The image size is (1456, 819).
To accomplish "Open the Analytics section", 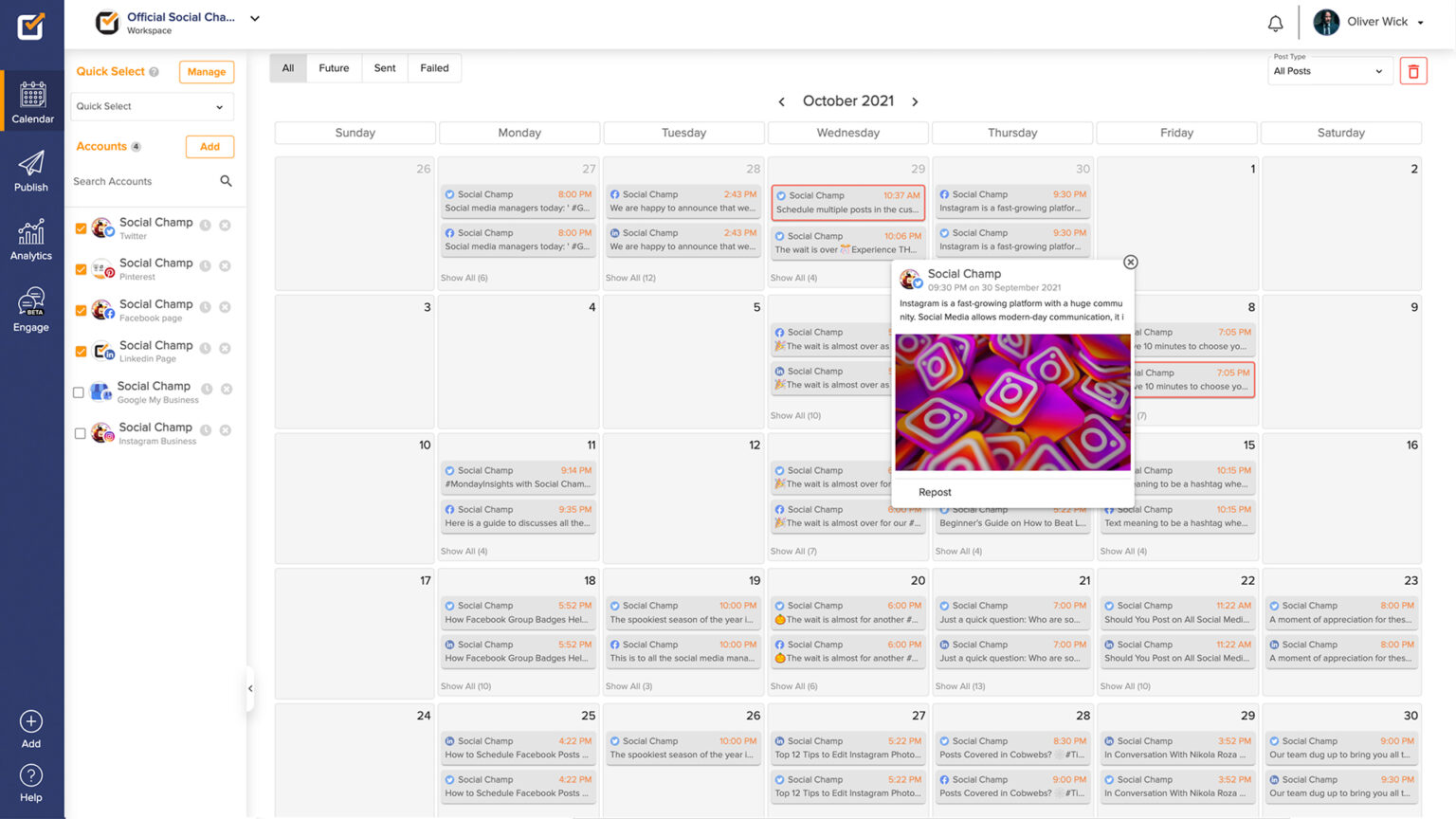I will click(x=31, y=240).
